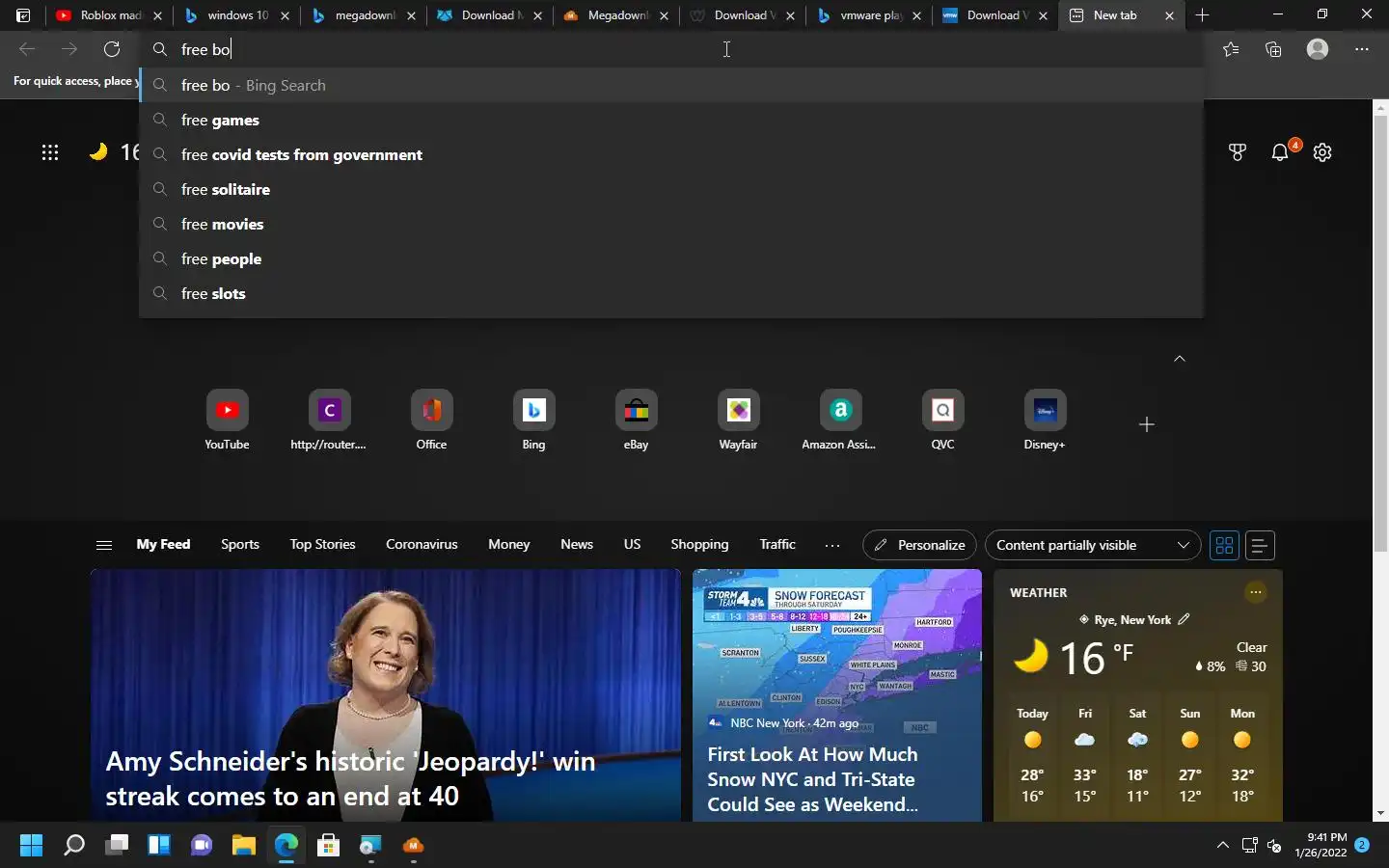Open the router quick link tile
This screenshot has width=1389, height=868.
point(329,420)
